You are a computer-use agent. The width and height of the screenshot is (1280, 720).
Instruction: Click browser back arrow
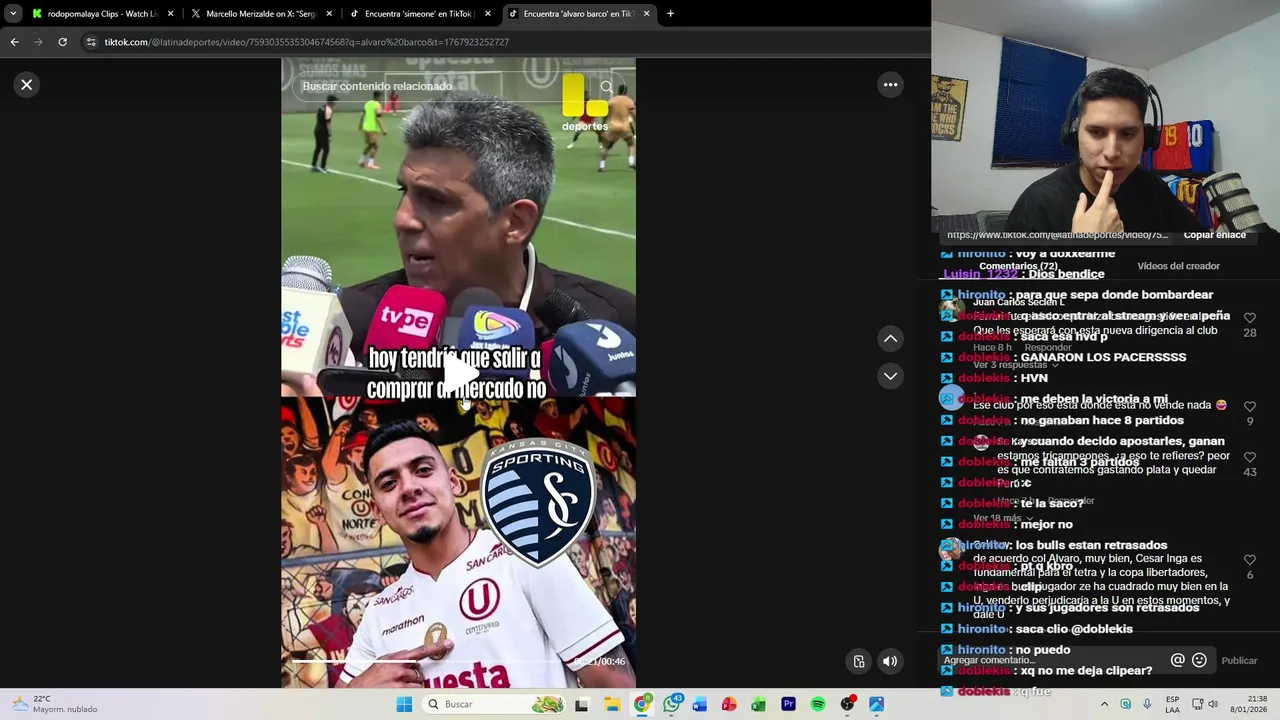point(14,42)
